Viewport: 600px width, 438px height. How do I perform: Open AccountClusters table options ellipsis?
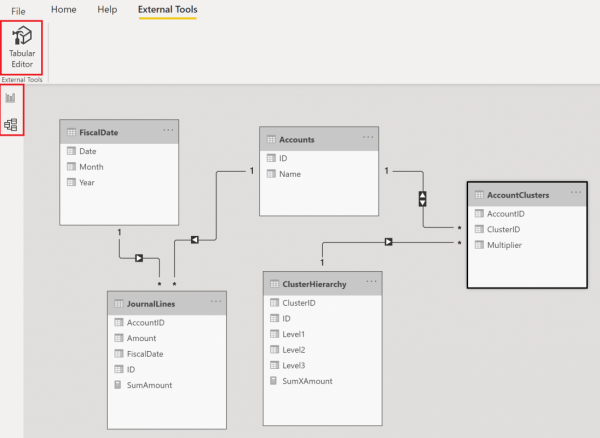coord(576,192)
